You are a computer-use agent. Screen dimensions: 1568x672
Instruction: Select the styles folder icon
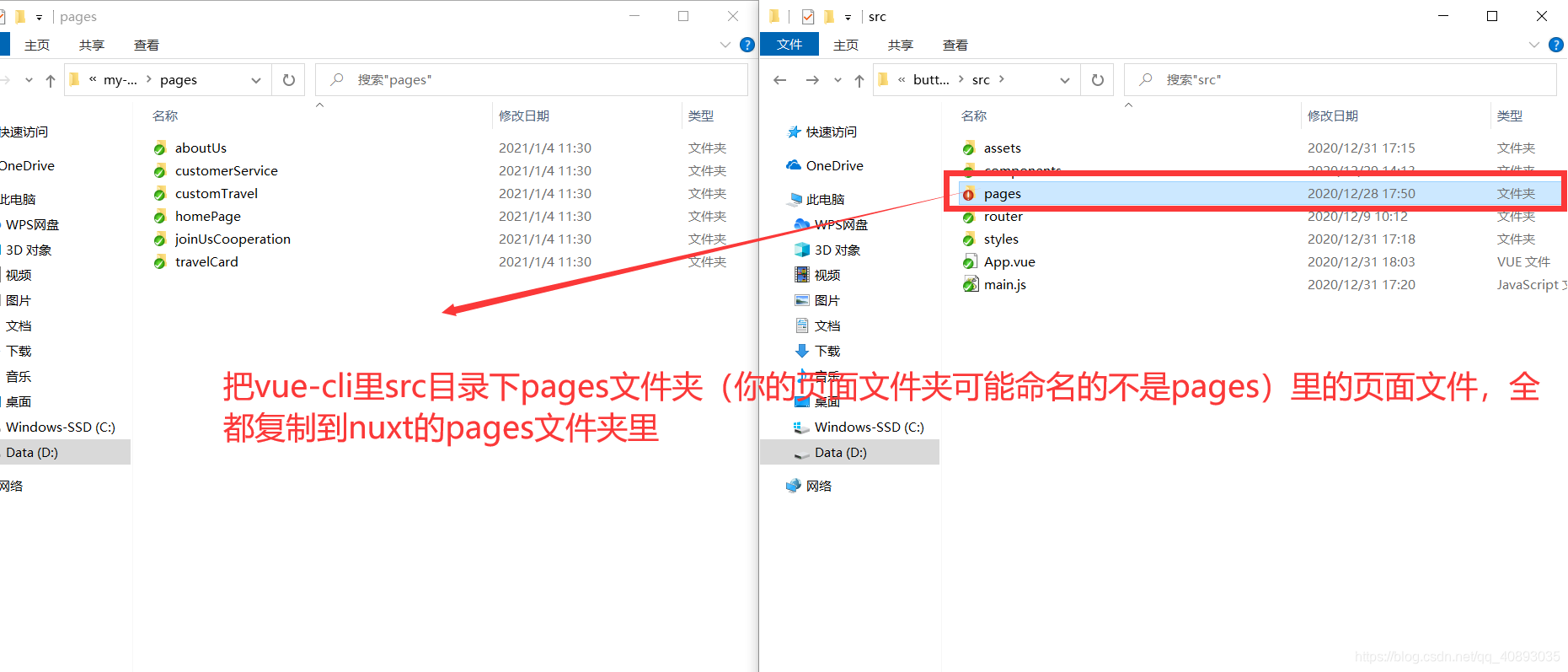tap(969, 239)
